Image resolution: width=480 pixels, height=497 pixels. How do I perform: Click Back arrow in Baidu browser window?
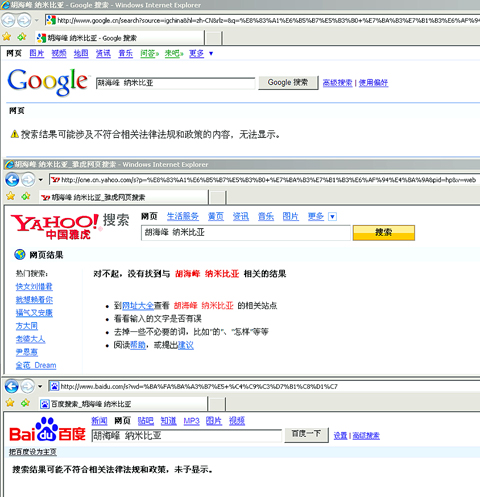coord(12,387)
